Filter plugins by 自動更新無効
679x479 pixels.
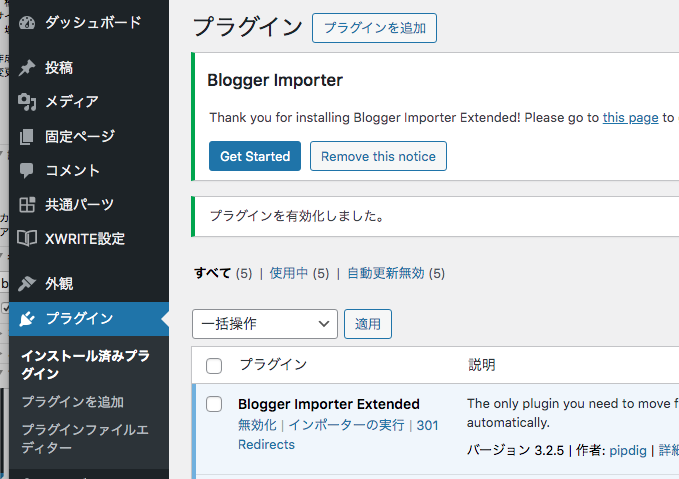coord(385,273)
